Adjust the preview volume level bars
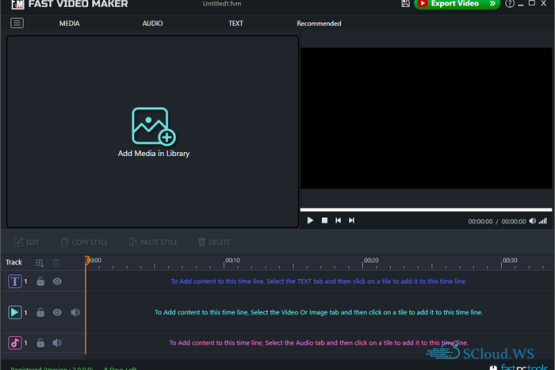555x370 pixels. [543, 221]
